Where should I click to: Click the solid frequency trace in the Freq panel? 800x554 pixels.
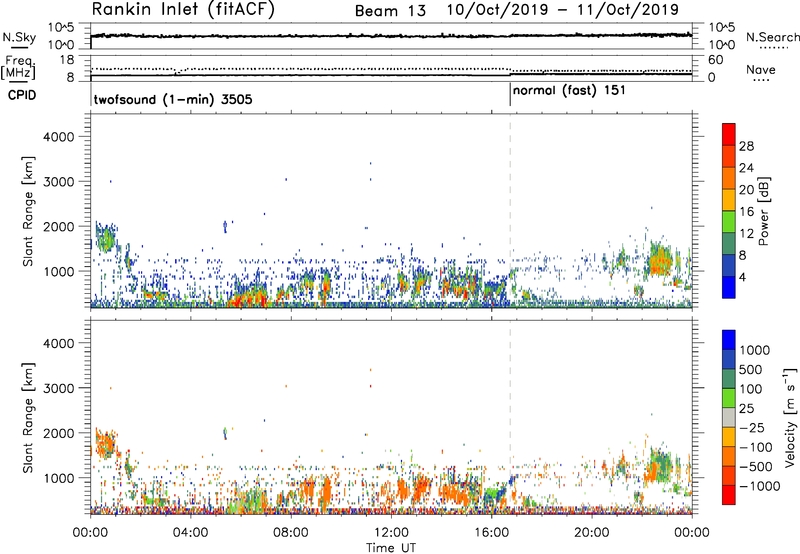(x=391, y=75)
